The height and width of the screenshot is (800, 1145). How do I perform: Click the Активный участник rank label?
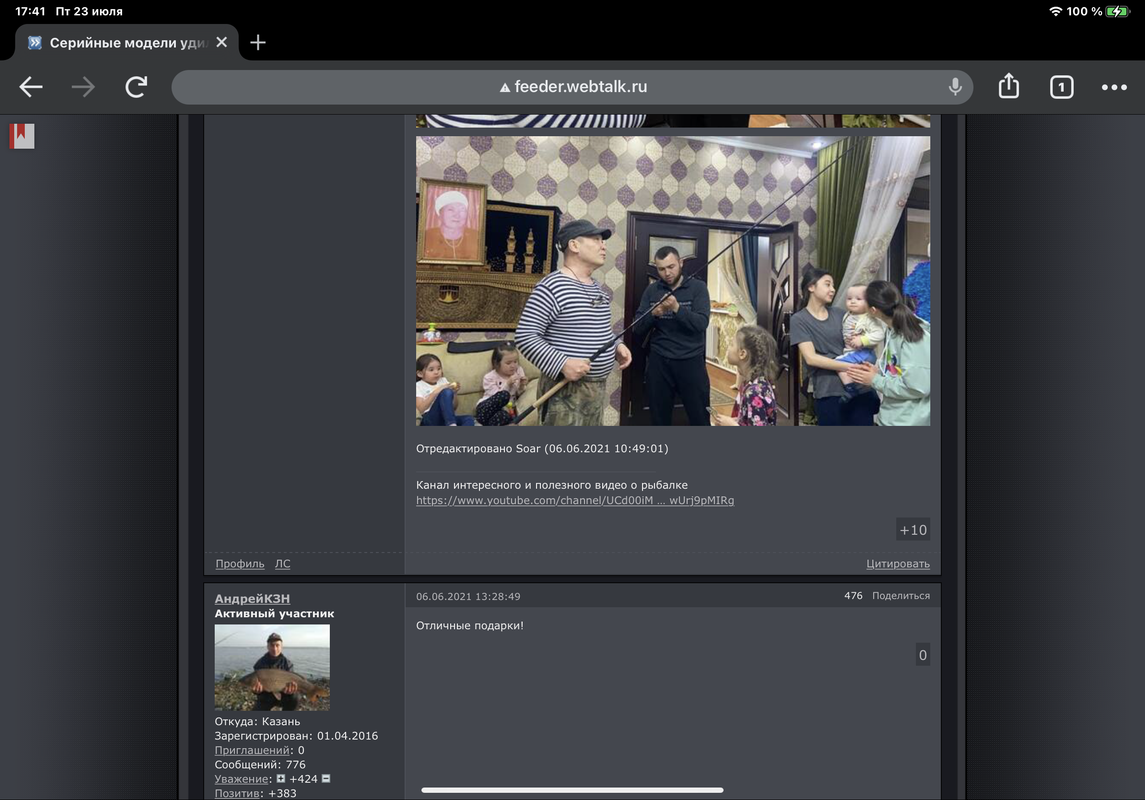point(274,613)
